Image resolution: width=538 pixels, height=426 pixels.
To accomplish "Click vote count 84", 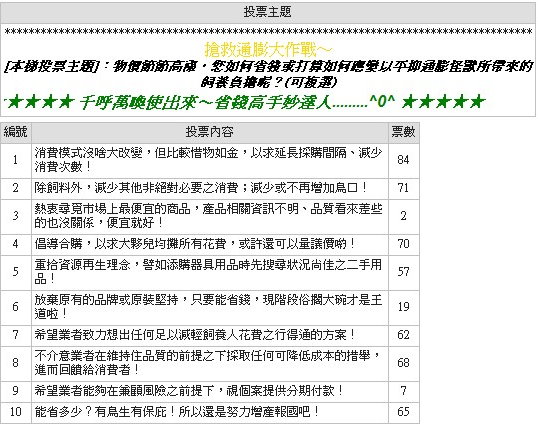I will click(404, 160).
